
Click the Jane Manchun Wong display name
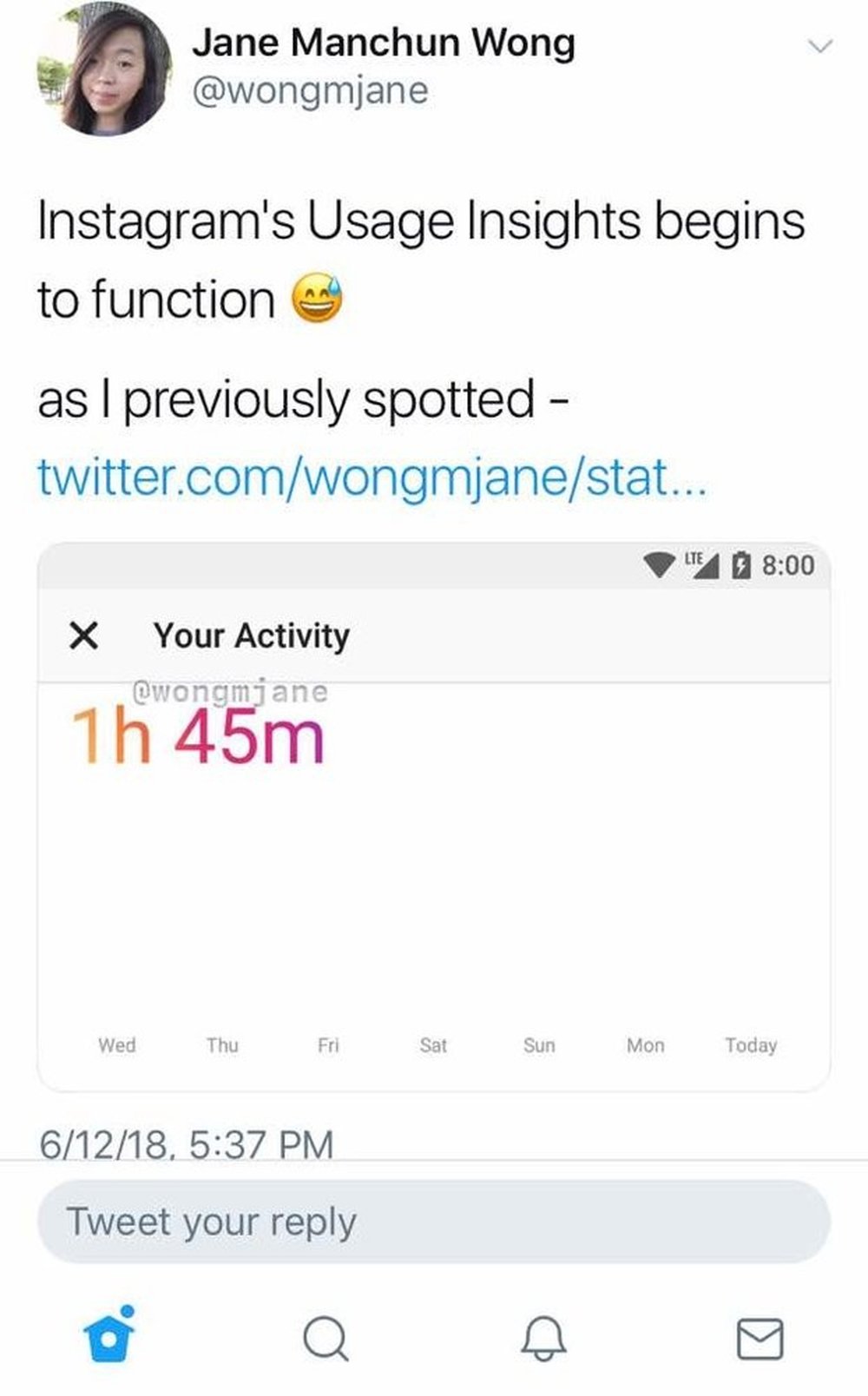point(383,42)
